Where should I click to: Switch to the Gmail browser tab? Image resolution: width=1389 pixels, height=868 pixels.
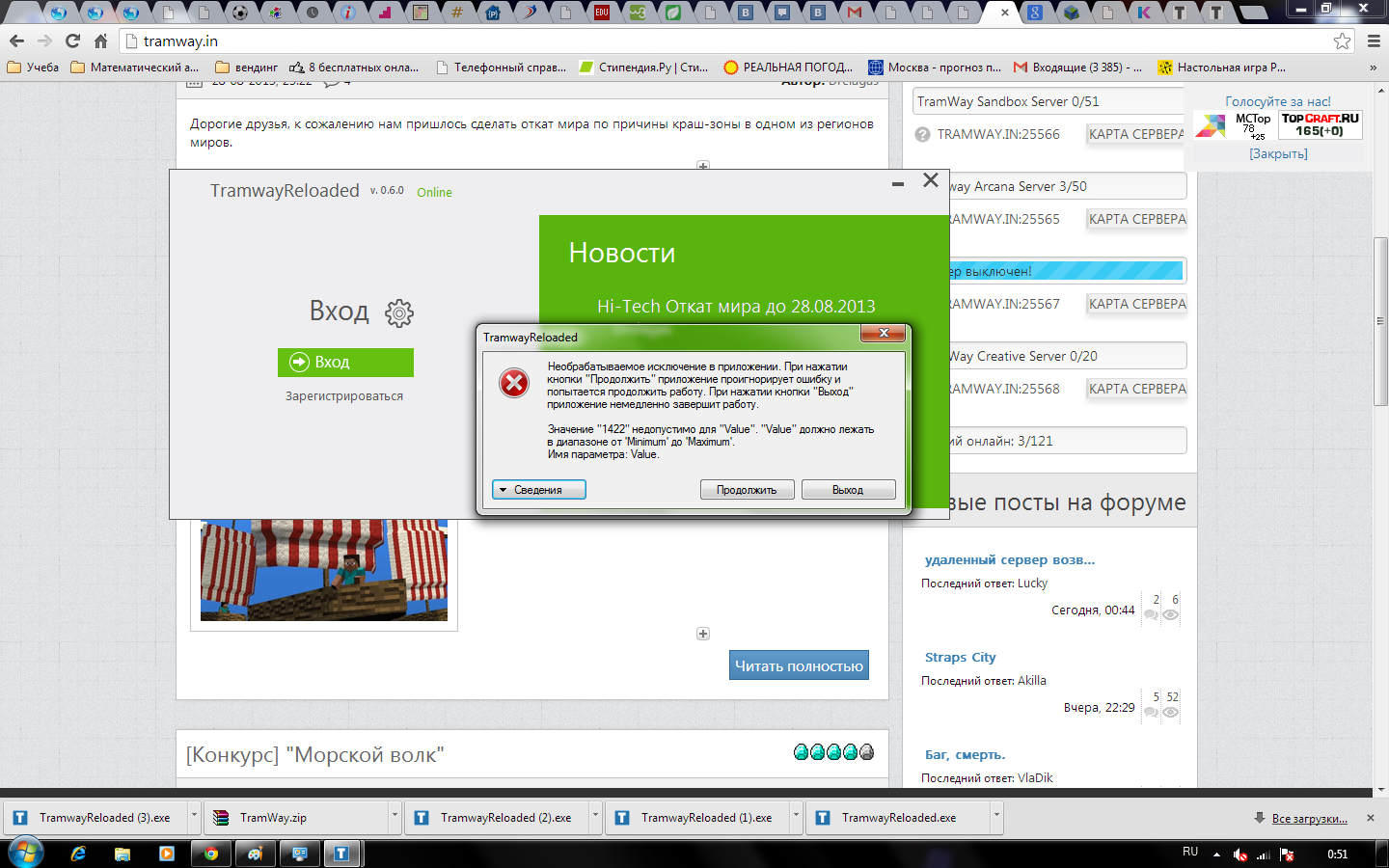[855, 13]
